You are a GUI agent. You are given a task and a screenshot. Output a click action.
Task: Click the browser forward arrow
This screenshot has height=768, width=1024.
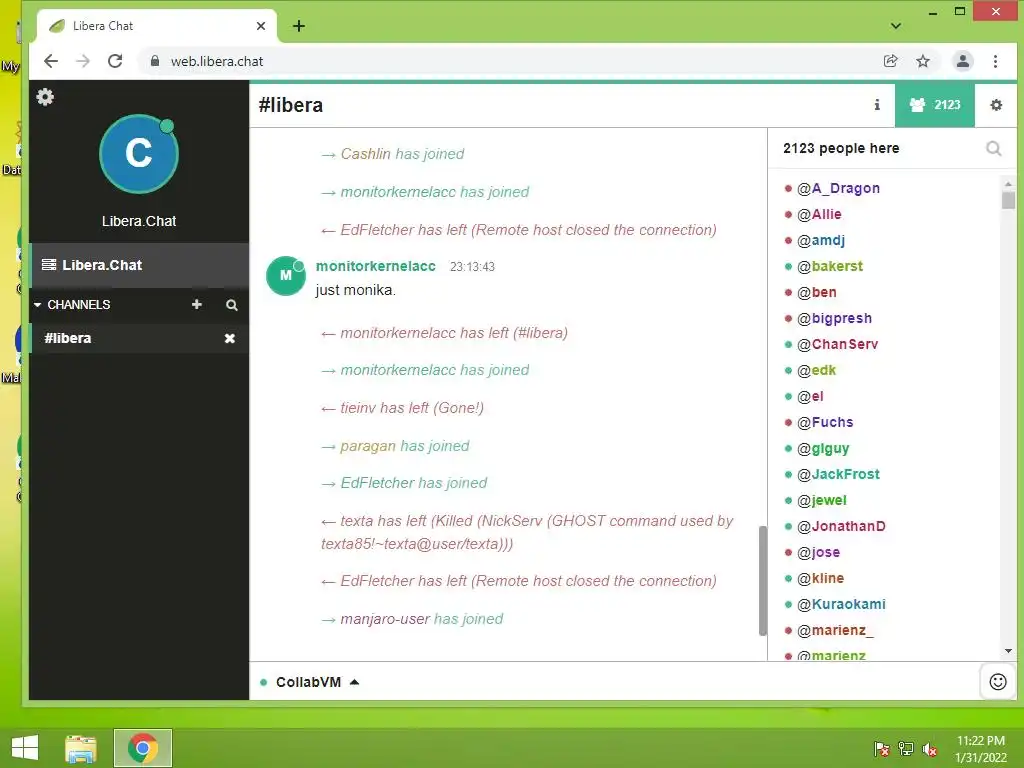tap(83, 61)
